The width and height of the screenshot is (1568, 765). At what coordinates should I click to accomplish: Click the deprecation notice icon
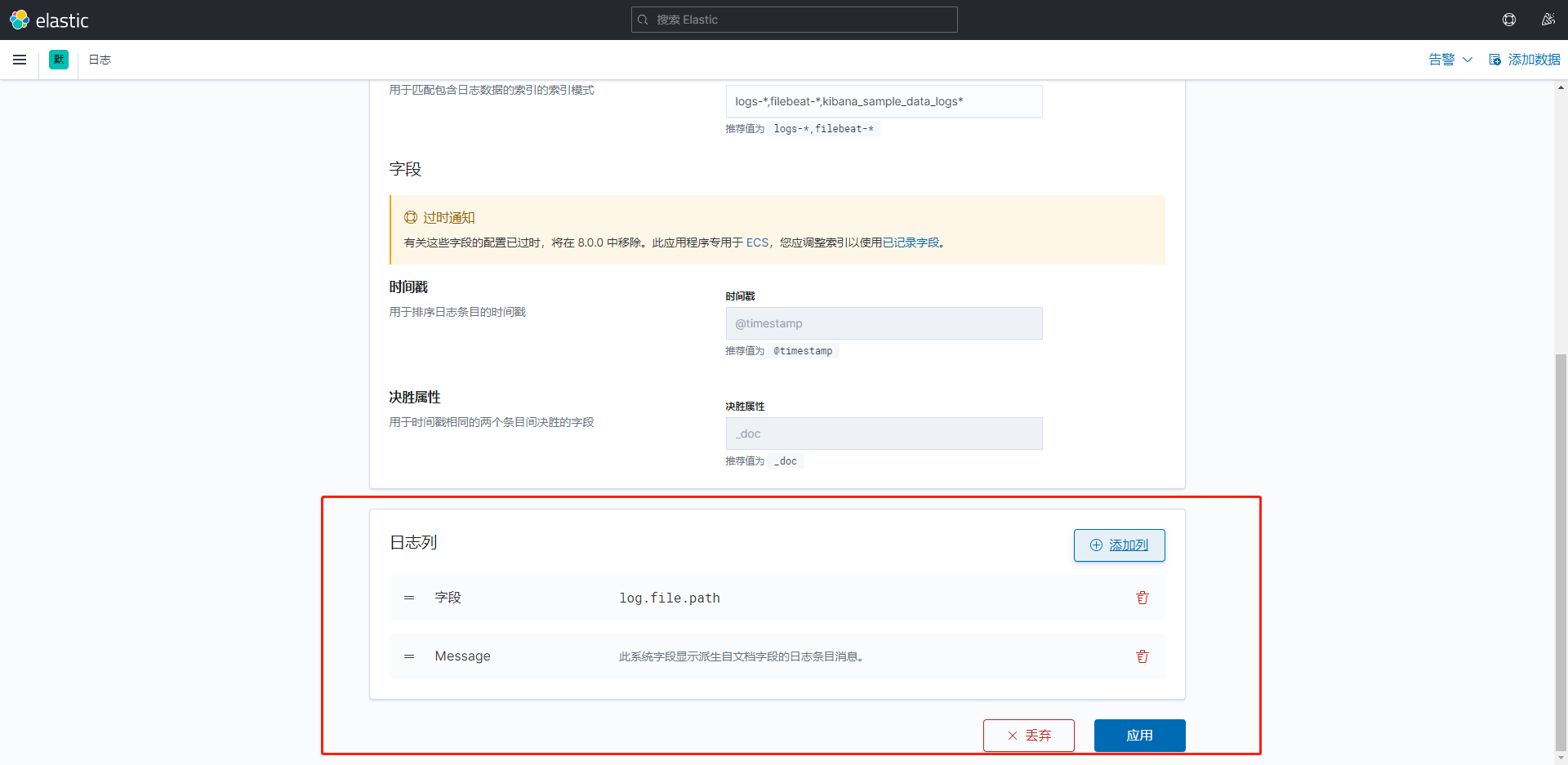[x=411, y=217]
